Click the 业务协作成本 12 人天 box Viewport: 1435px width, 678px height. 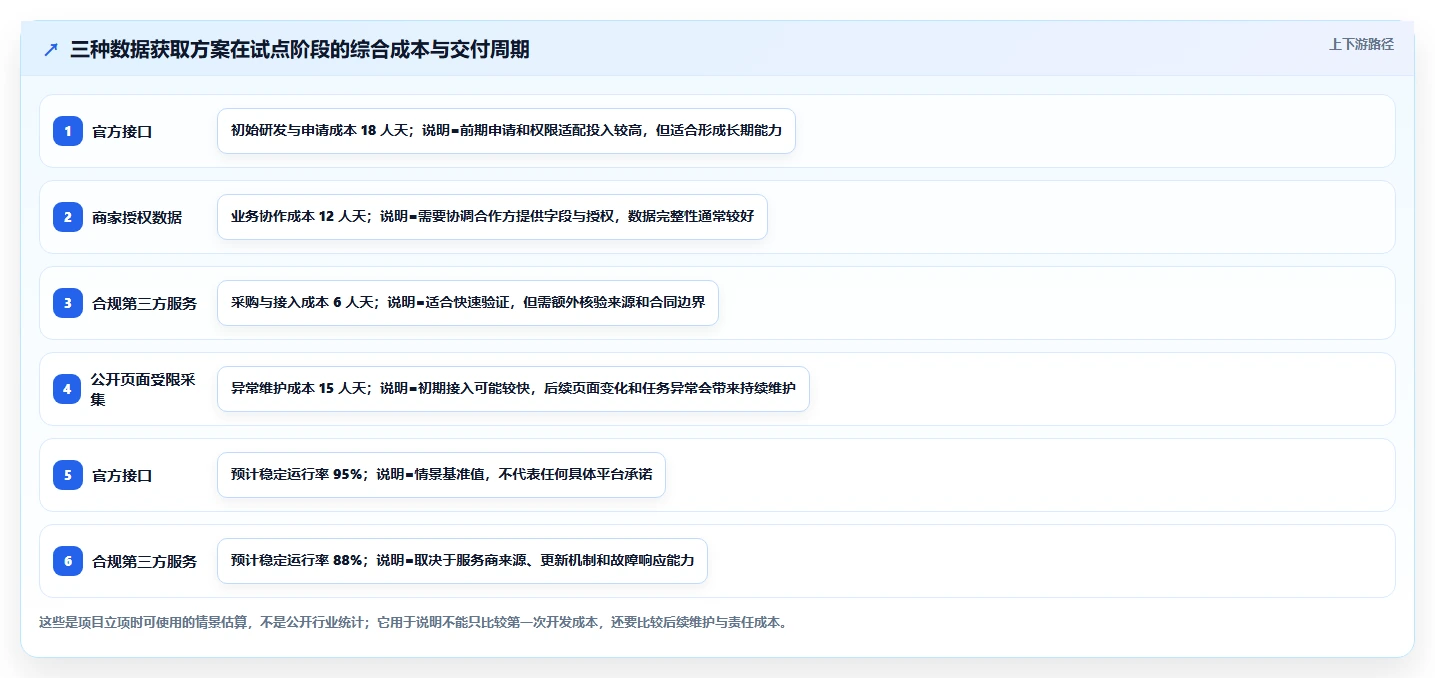click(x=492, y=217)
